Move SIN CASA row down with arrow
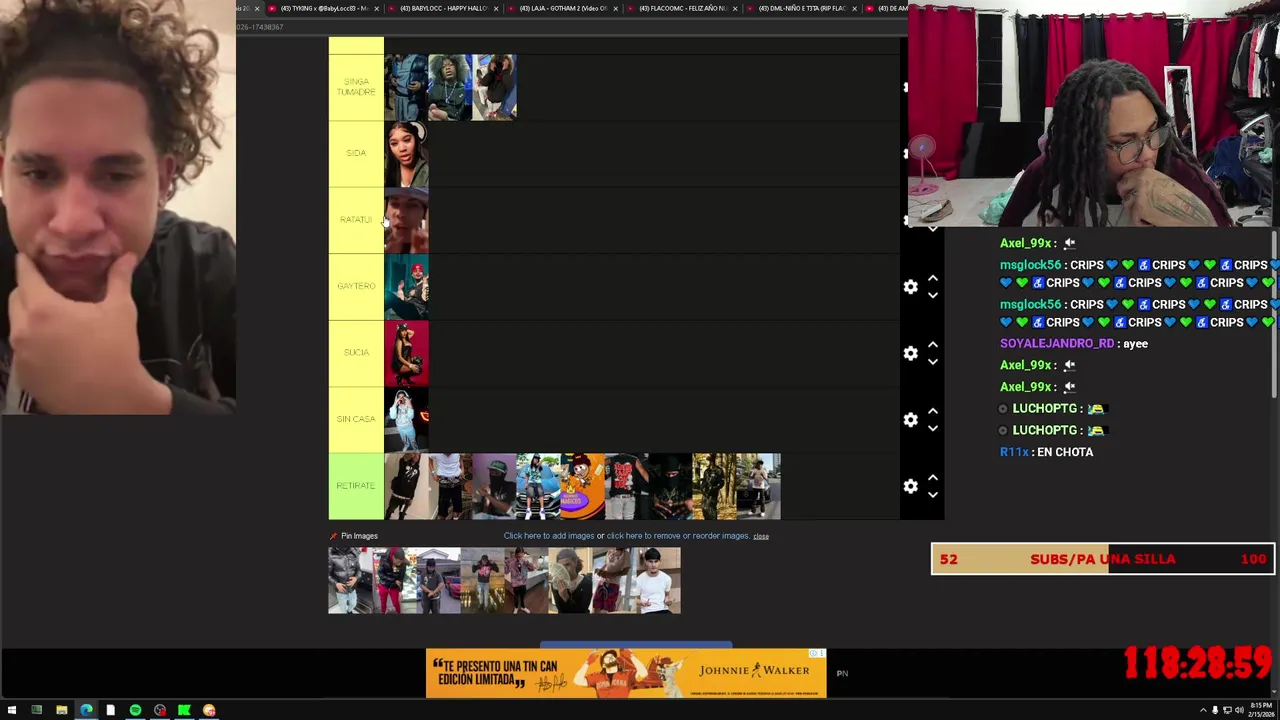Screen dimensions: 1280x720 (x=932, y=428)
